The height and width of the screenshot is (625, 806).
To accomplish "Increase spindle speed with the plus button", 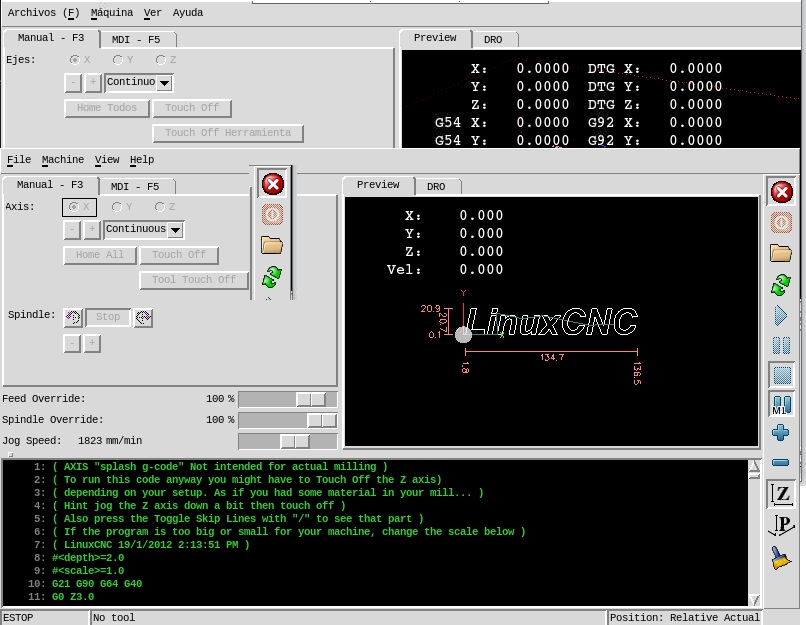I will [92, 343].
